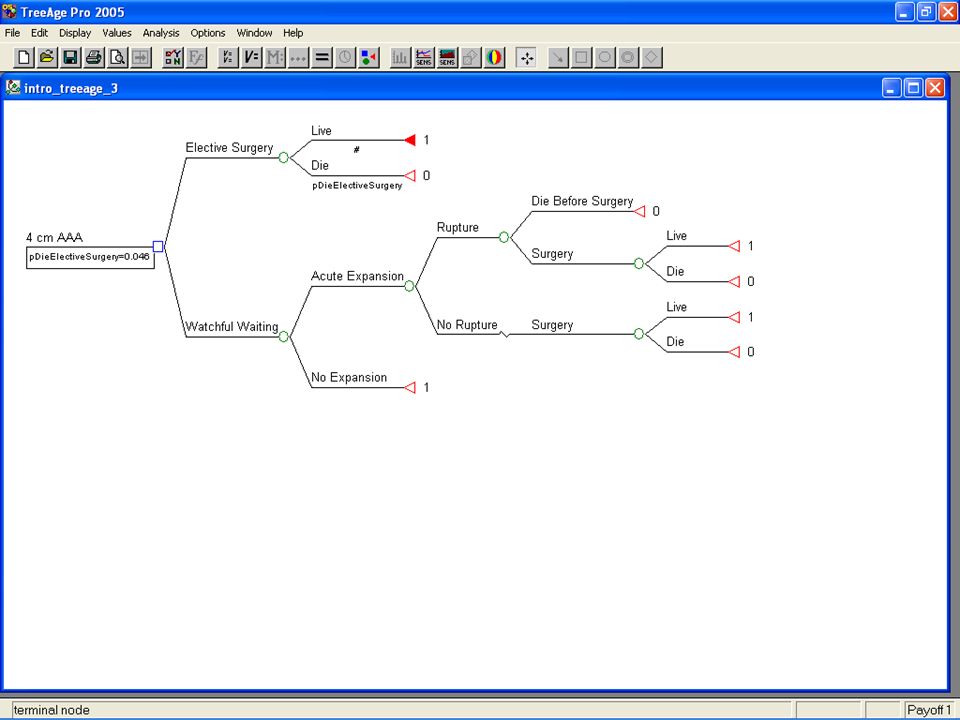Click the Acute Expansion branch label
The image size is (960, 720).
pos(358,276)
